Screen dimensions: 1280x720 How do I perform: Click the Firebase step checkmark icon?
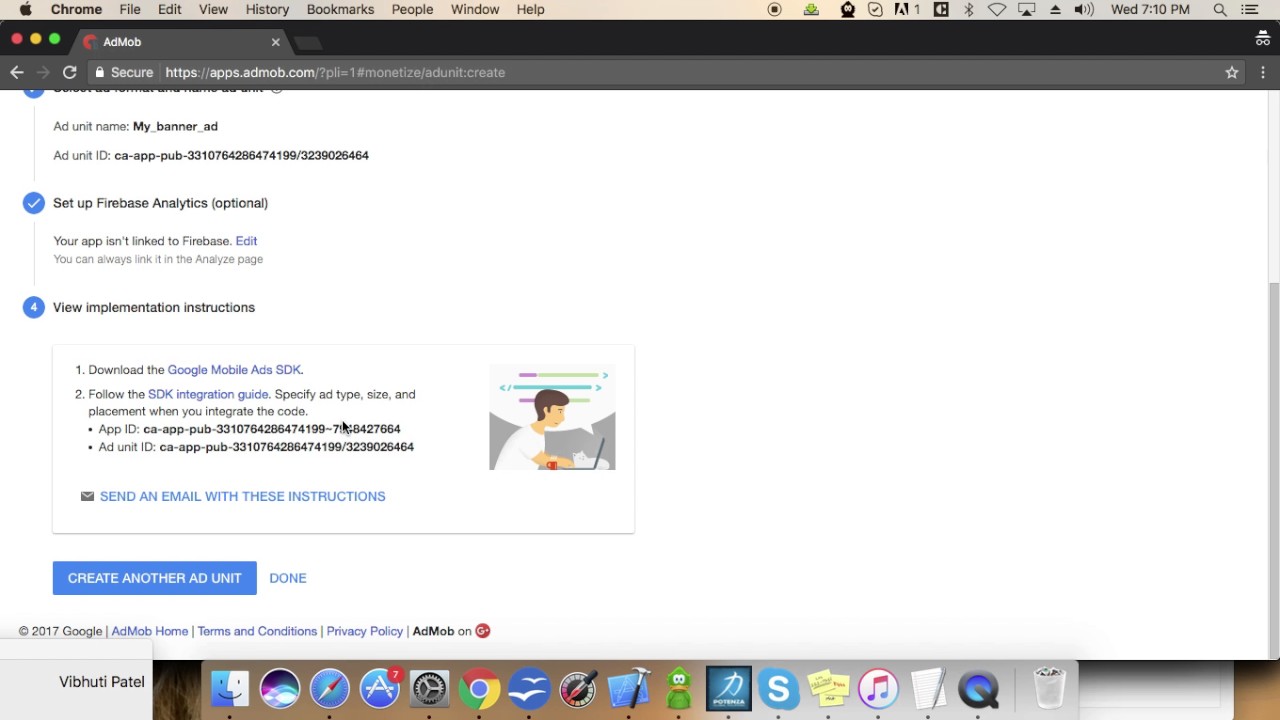click(x=34, y=203)
